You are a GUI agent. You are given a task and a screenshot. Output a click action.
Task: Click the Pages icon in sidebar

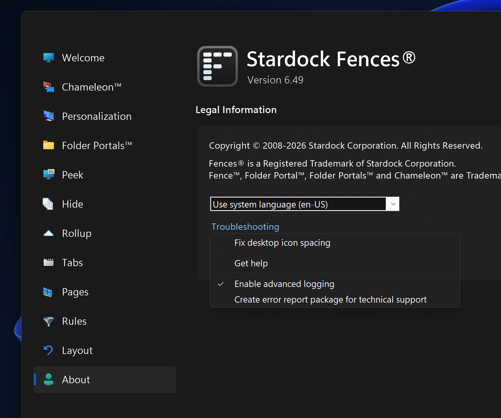click(48, 292)
